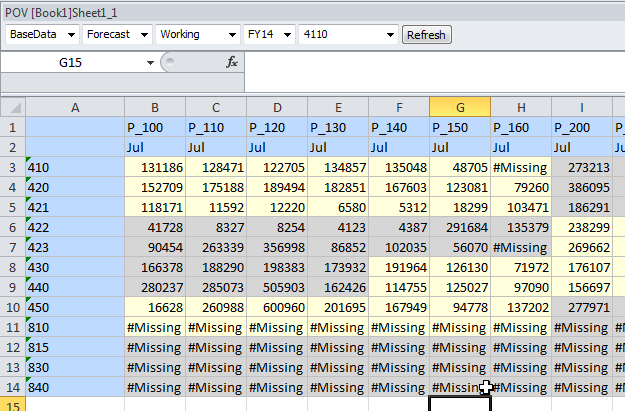Click cell P_200 in row 1
This screenshot has width=625, height=411.
click(x=582, y=127)
